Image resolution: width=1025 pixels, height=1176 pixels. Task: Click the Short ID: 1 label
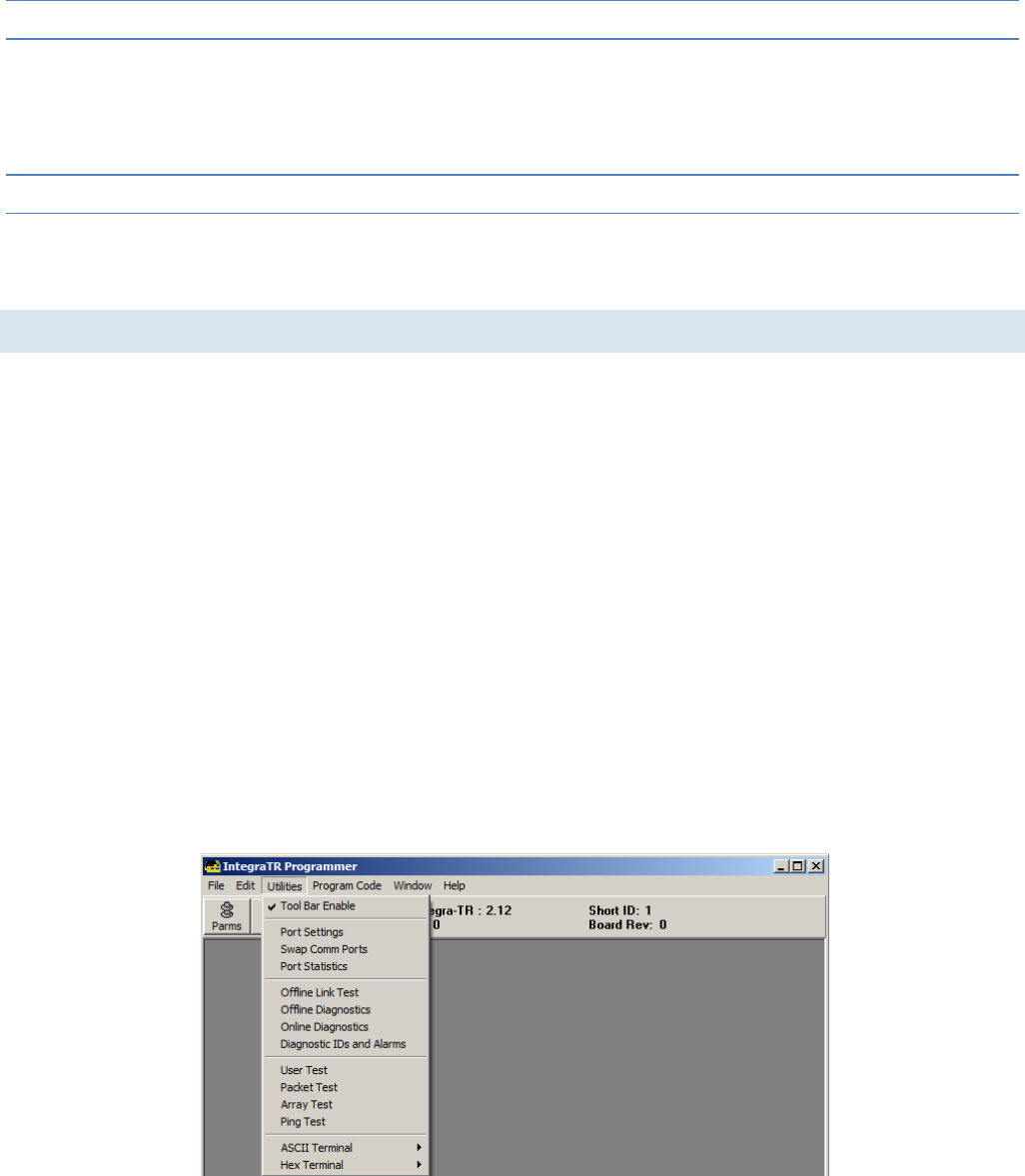click(x=620, y=910)
